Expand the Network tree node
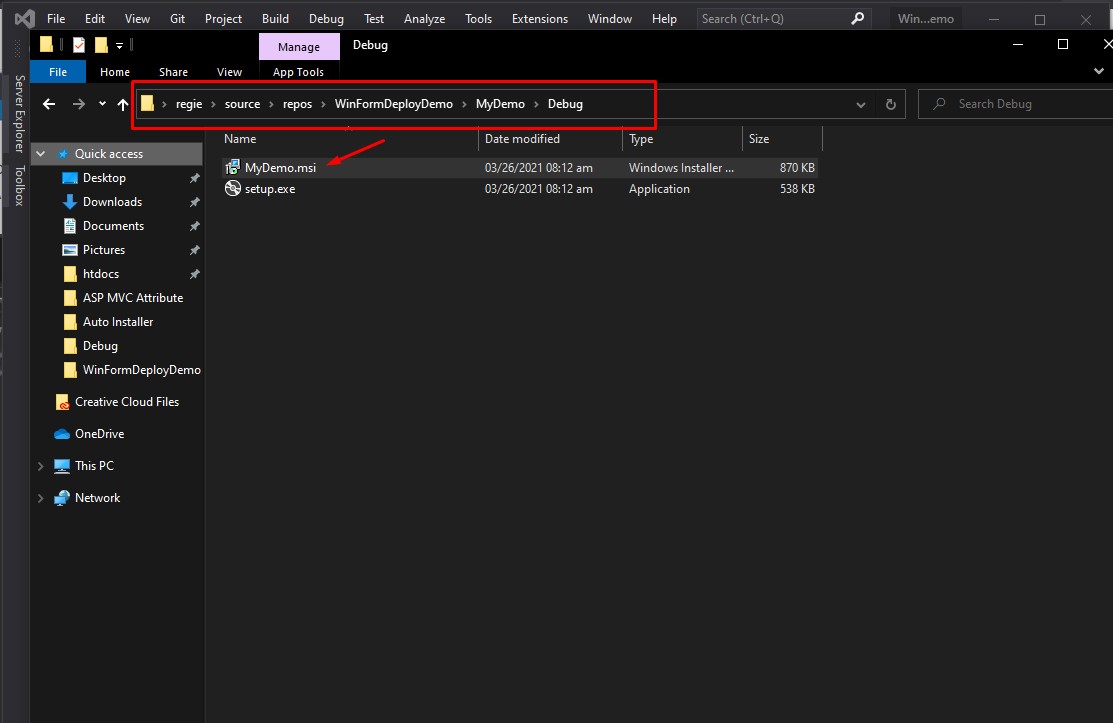This screenshot has width=1113, height=723. (x=41, y=498)
